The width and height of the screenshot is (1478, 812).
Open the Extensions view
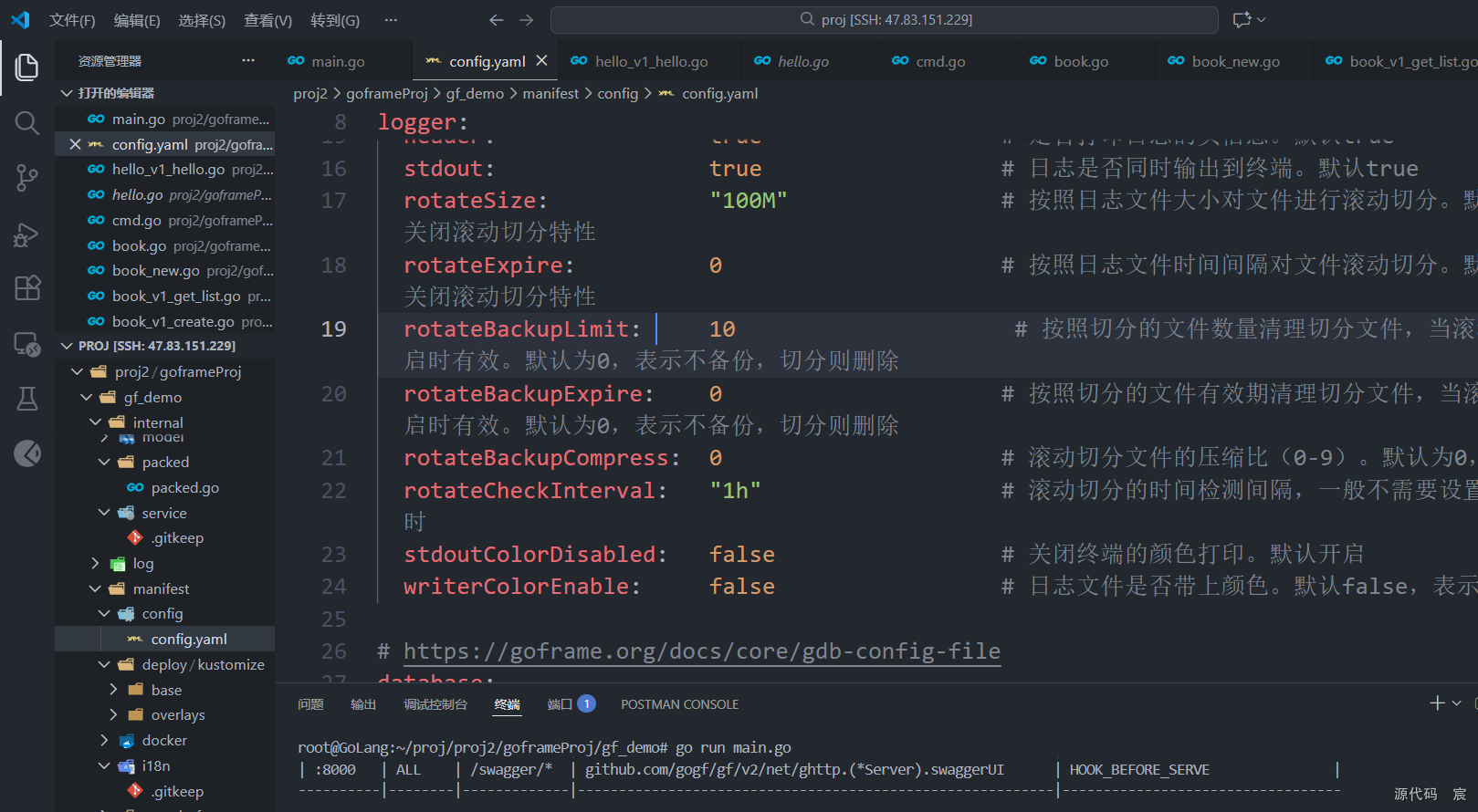pyautogui.click(x=27, y=288)
